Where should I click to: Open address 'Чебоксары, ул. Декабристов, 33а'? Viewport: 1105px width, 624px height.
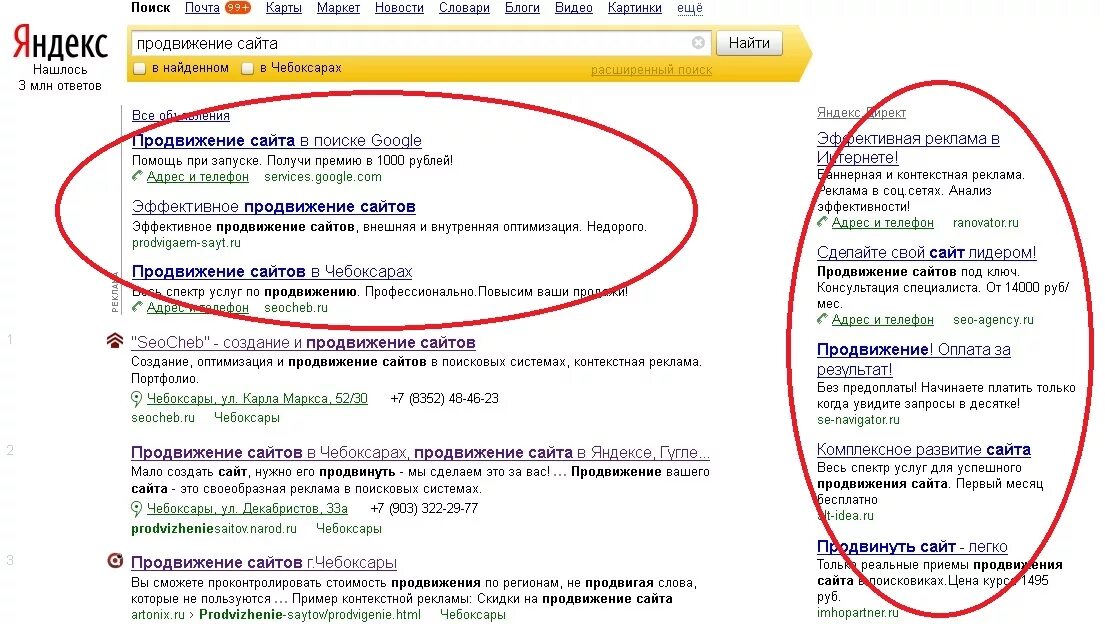click(x=247, y=508)
